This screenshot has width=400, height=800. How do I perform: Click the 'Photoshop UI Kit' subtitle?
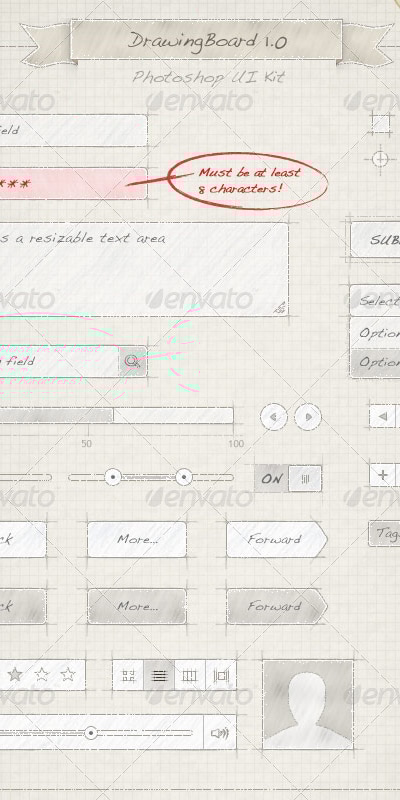(x=209, y=78)
